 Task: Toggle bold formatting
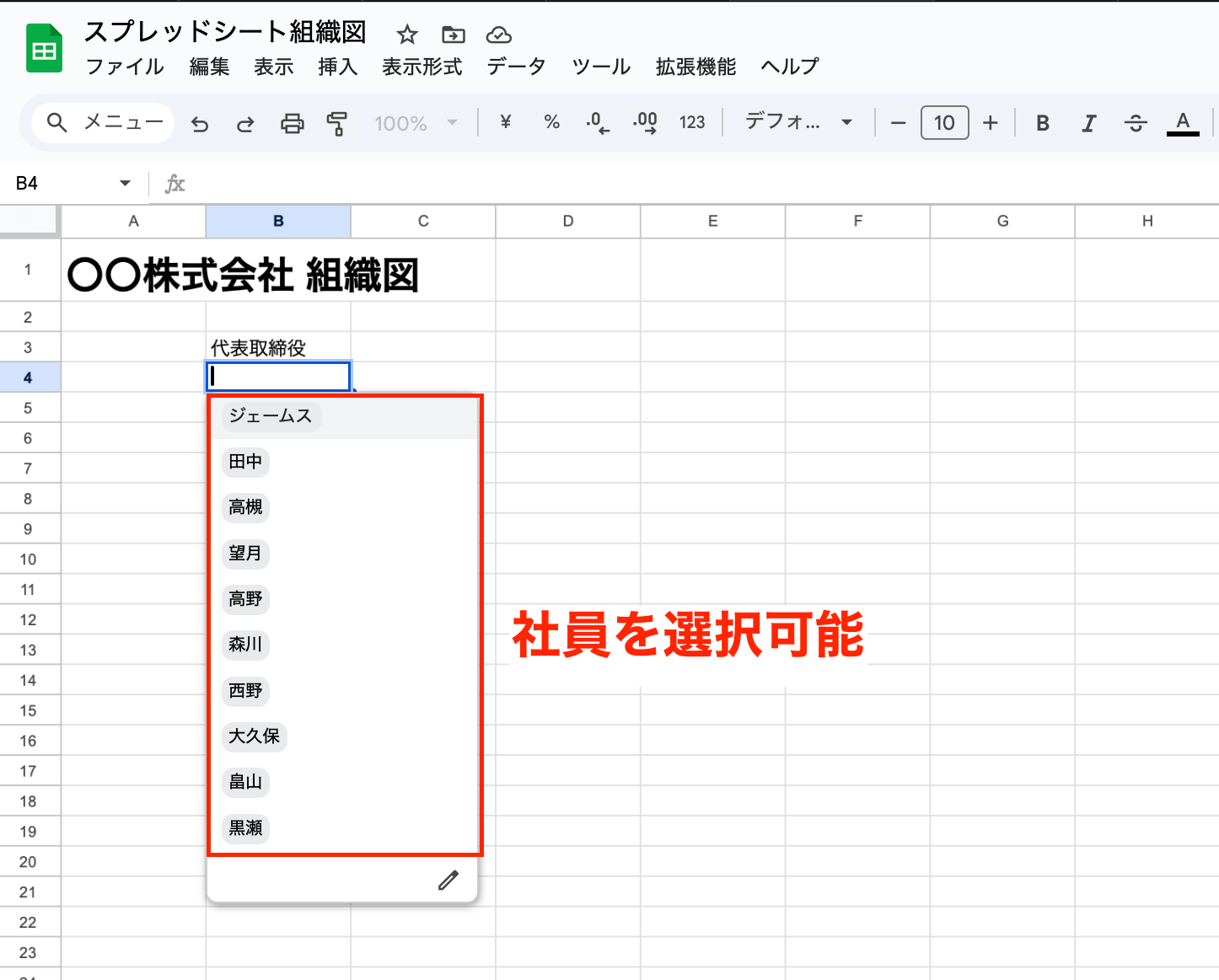point(1042,123)
